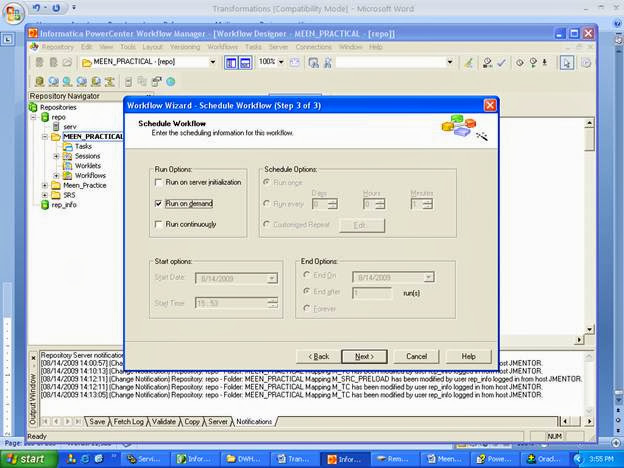This screenshot has width=624, height=468.
Task: Click the Minutes spinner for Run every
Action: click(x=428, y=204)
